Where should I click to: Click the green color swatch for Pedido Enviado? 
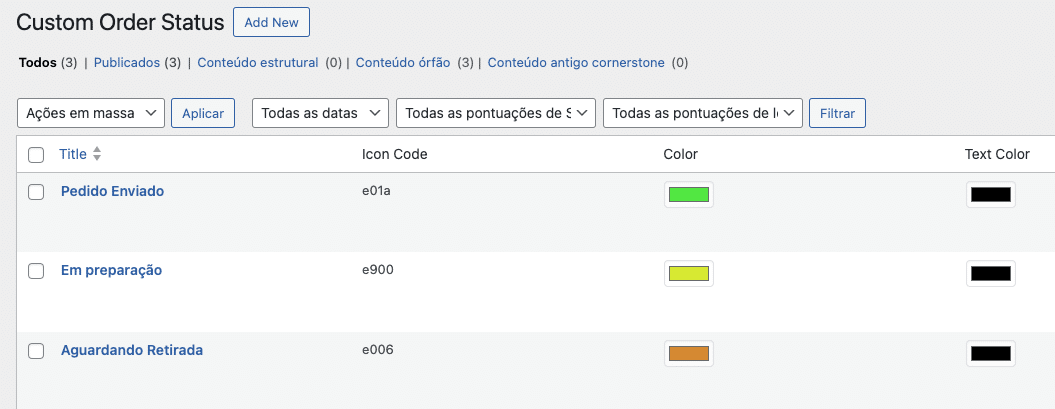tap(688, 194)
